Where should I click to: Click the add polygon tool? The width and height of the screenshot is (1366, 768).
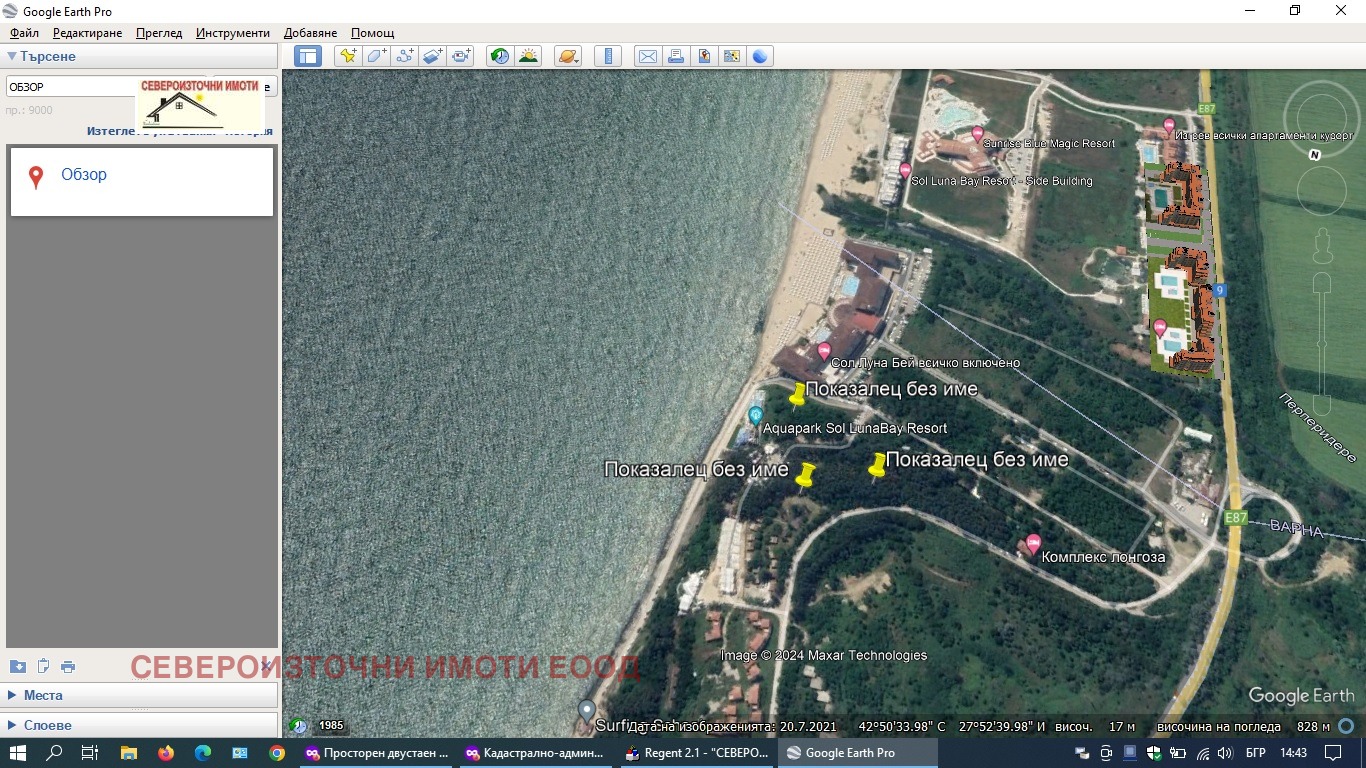(x=376, y=56)
